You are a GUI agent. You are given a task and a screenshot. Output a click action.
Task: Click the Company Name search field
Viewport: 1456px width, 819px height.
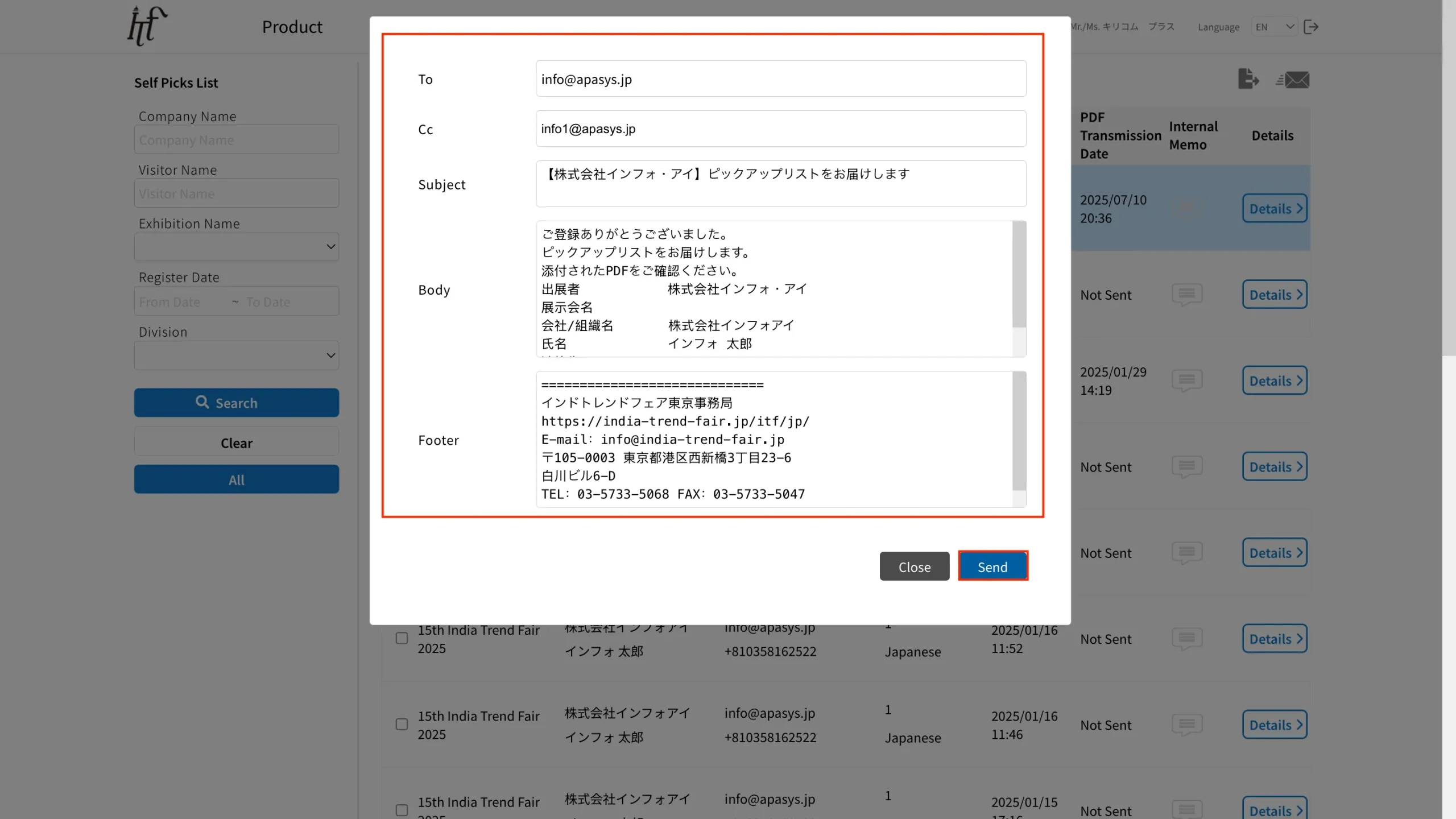pos(237,139)
